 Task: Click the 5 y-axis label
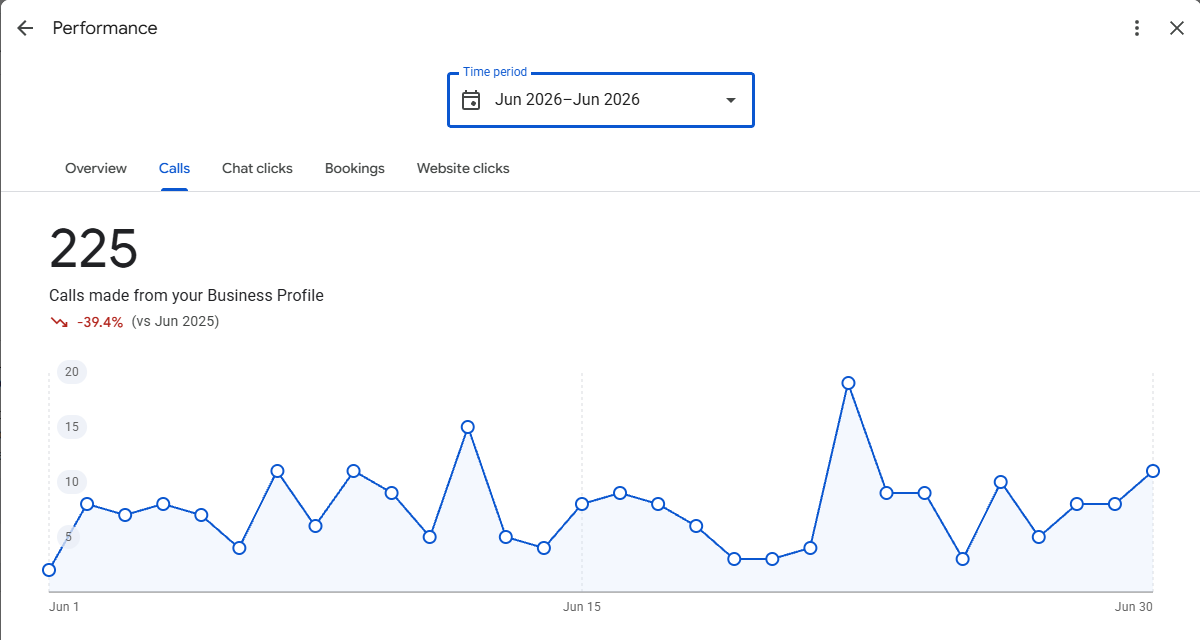click(69, 537)
